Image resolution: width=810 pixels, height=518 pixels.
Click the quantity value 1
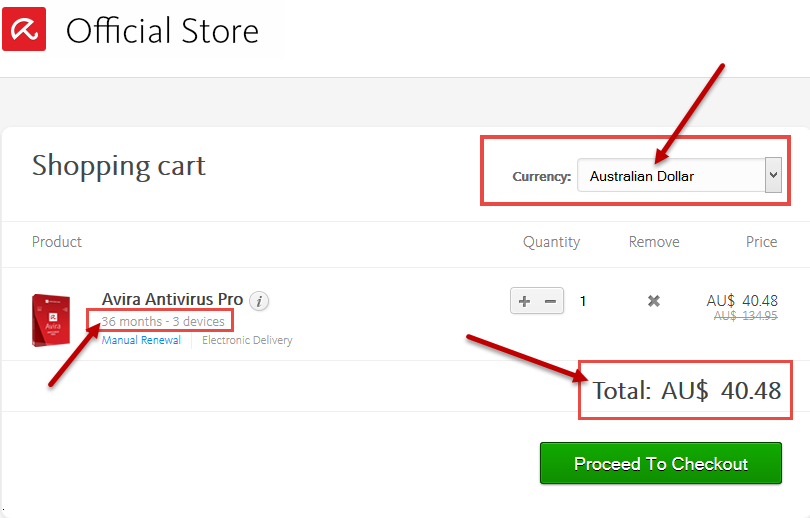[x=583, y=301]
